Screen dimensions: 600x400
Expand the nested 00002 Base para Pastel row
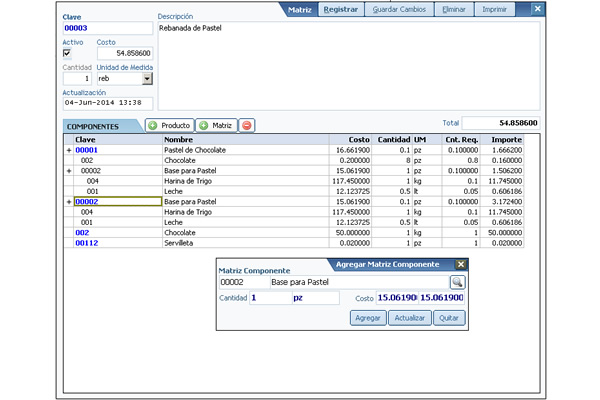point(69,171)
